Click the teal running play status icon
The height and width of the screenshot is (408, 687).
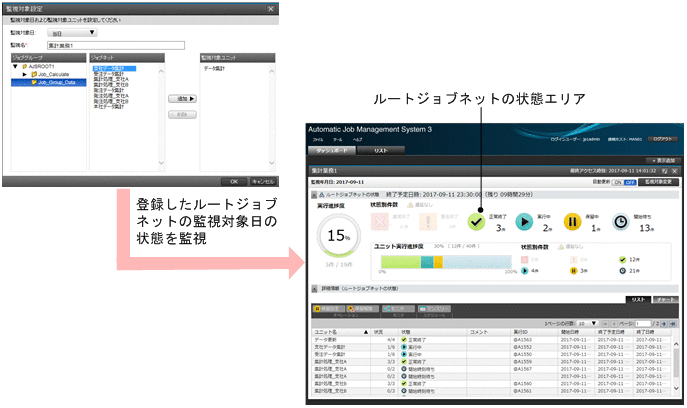(x=524, y=222)
